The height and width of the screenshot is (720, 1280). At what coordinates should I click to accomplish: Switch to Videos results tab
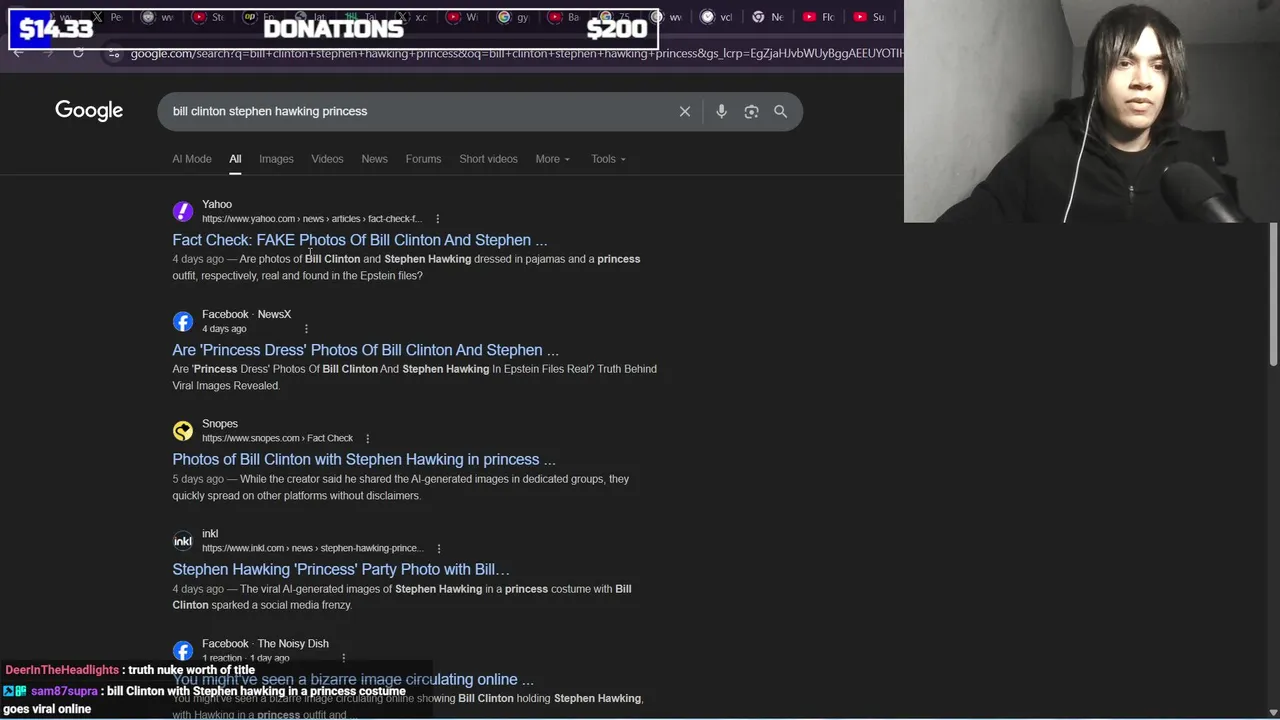pos(327,159)
